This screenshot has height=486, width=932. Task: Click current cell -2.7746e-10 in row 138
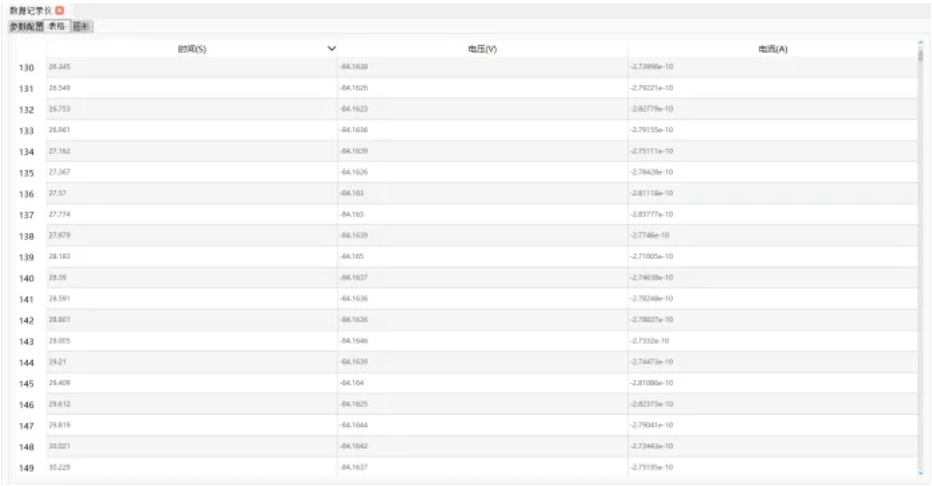pyautogui.click(x=650, y=235)
